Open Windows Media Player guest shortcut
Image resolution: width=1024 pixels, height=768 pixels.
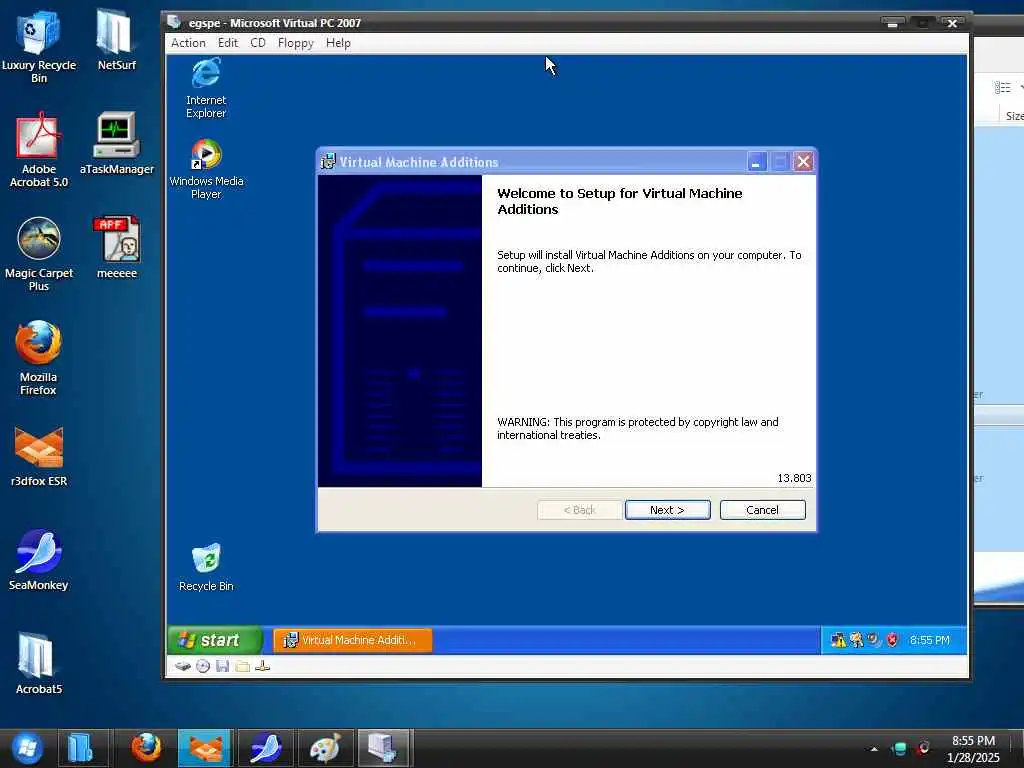pos(206,168)
